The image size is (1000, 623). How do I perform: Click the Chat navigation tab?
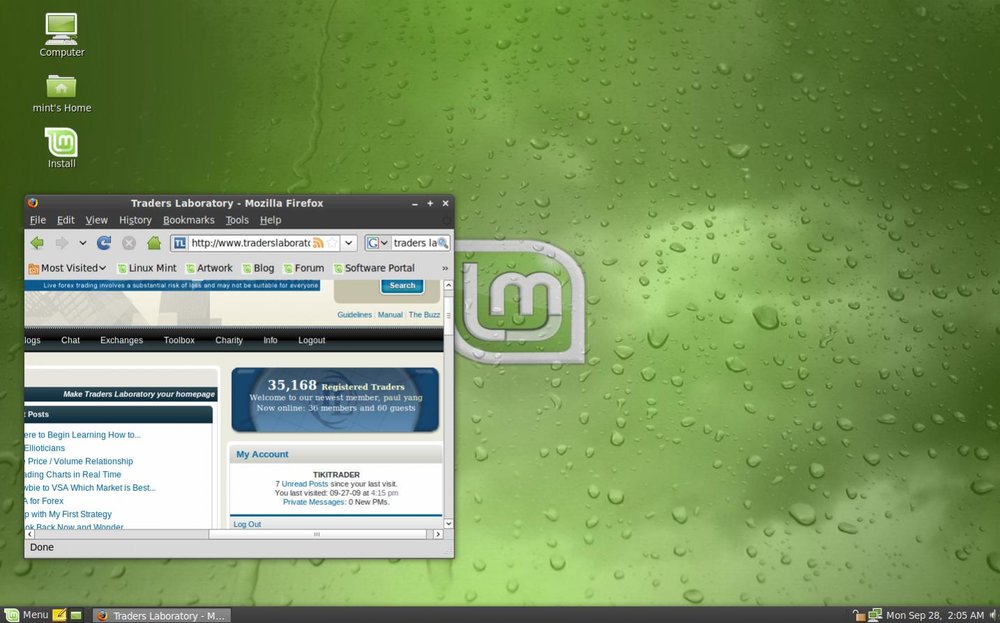[70, 341]
